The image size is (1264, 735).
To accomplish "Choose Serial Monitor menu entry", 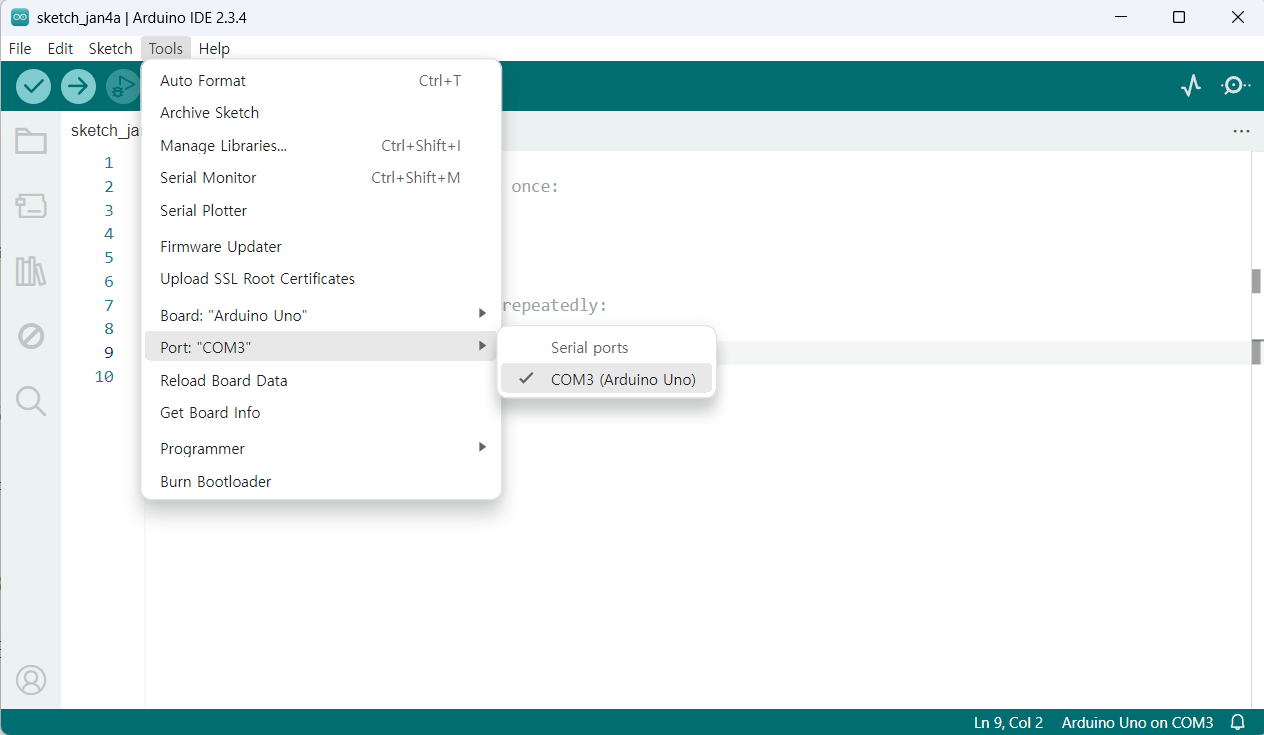I will (x=321, y=178).
